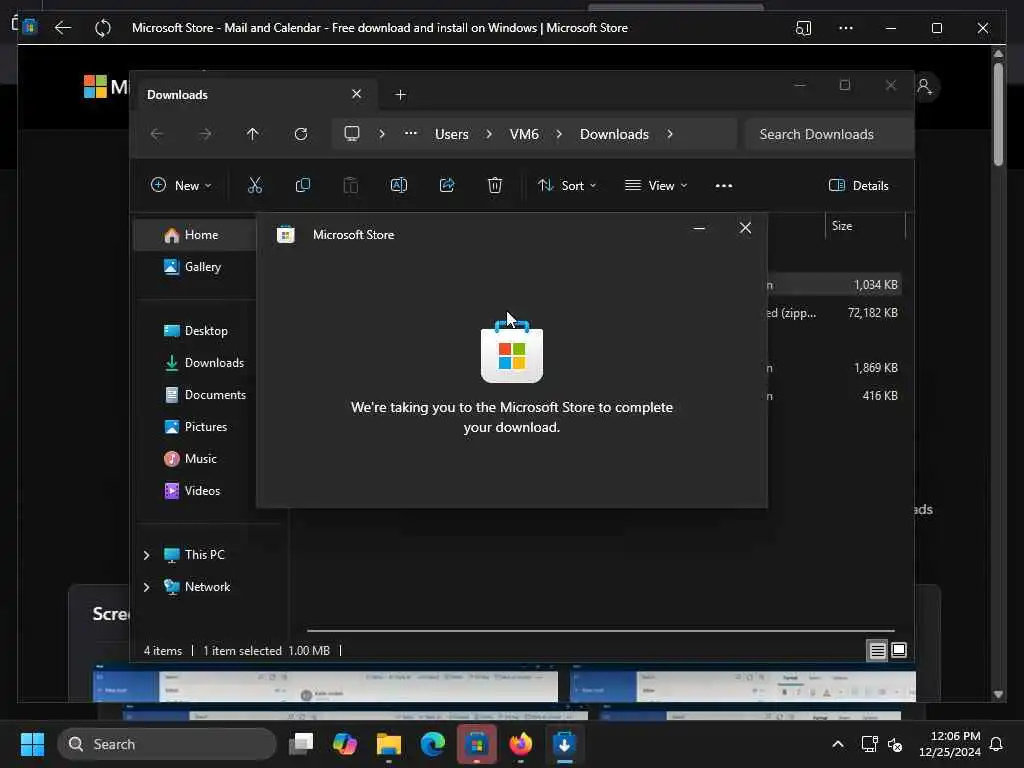This screenshot has height=768, width=1024.
Task: Click the horizontal scrollbar in the file list
Action: (x=601, y=631)
